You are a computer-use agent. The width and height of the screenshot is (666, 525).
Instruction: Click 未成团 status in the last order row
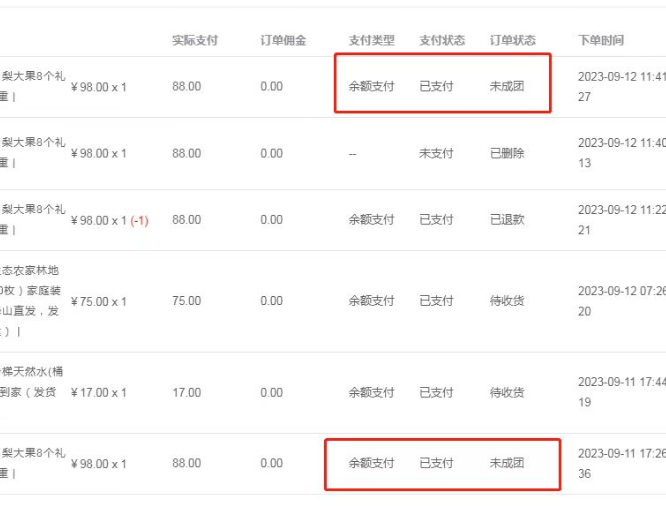[507, 463]
